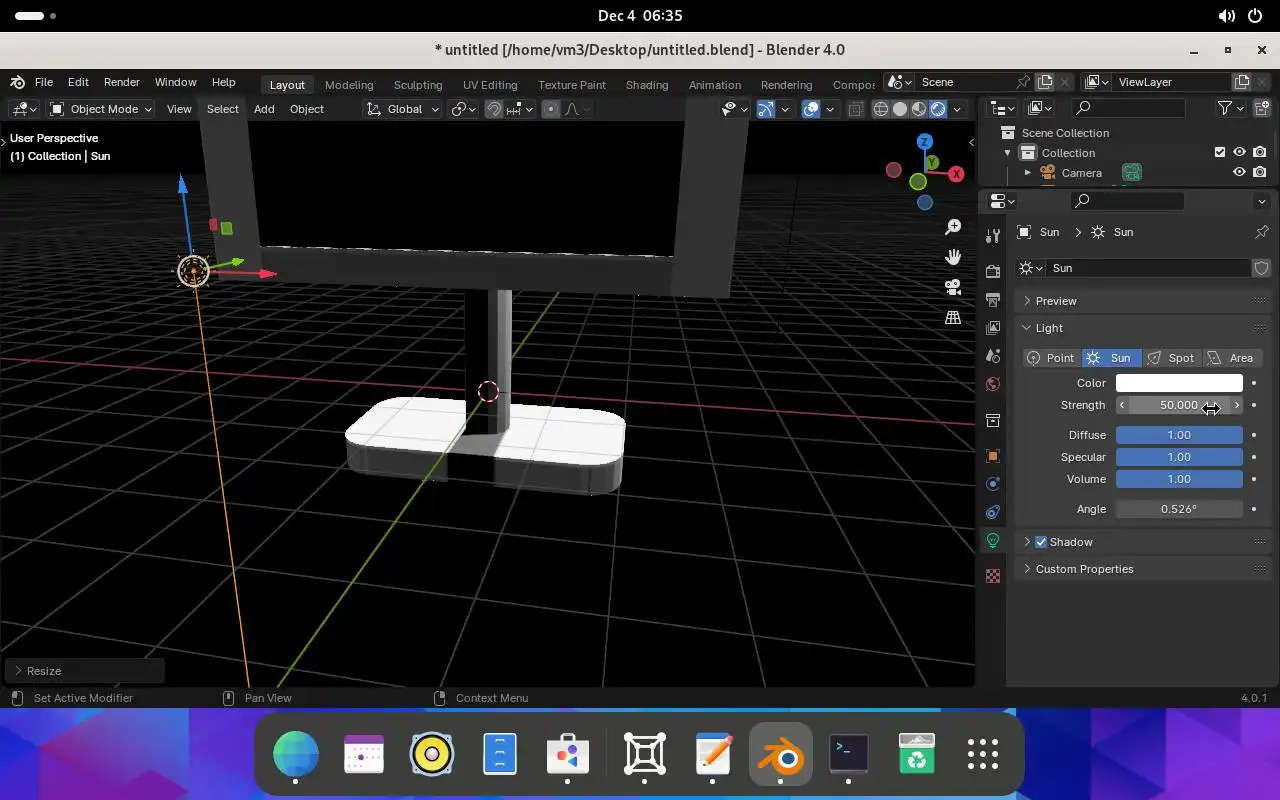Set light type to Area
Screen dimensions: 1280x800
pos(1231,358)
